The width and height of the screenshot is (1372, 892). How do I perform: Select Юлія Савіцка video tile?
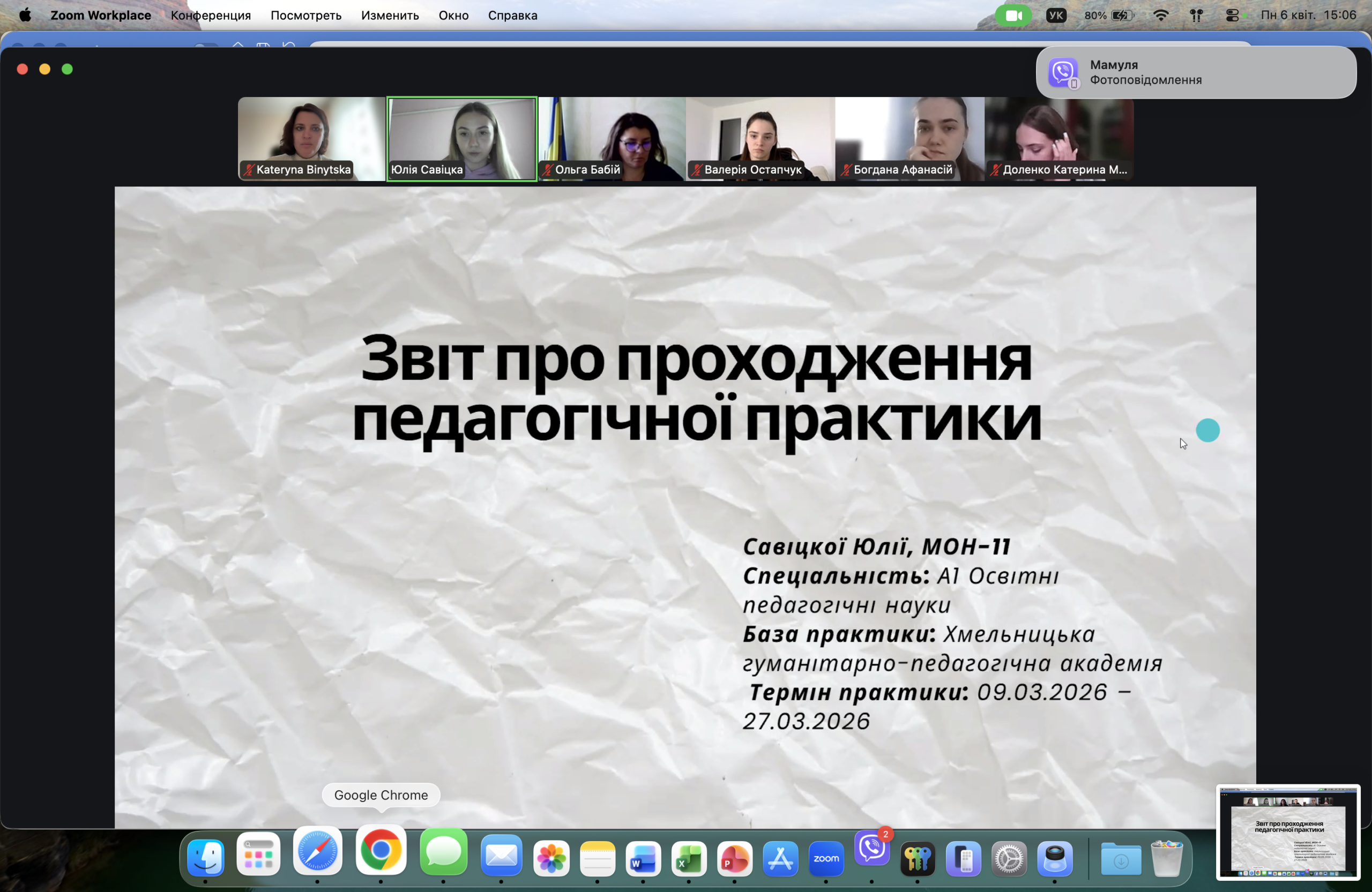pyautogui.click(x=461, y=138)
